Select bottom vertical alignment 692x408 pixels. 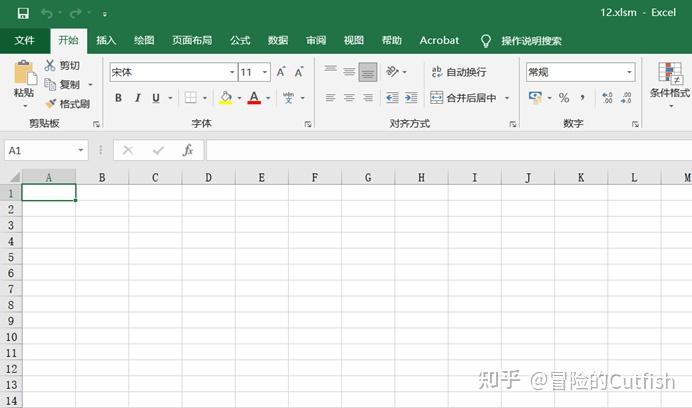(368, 72)
